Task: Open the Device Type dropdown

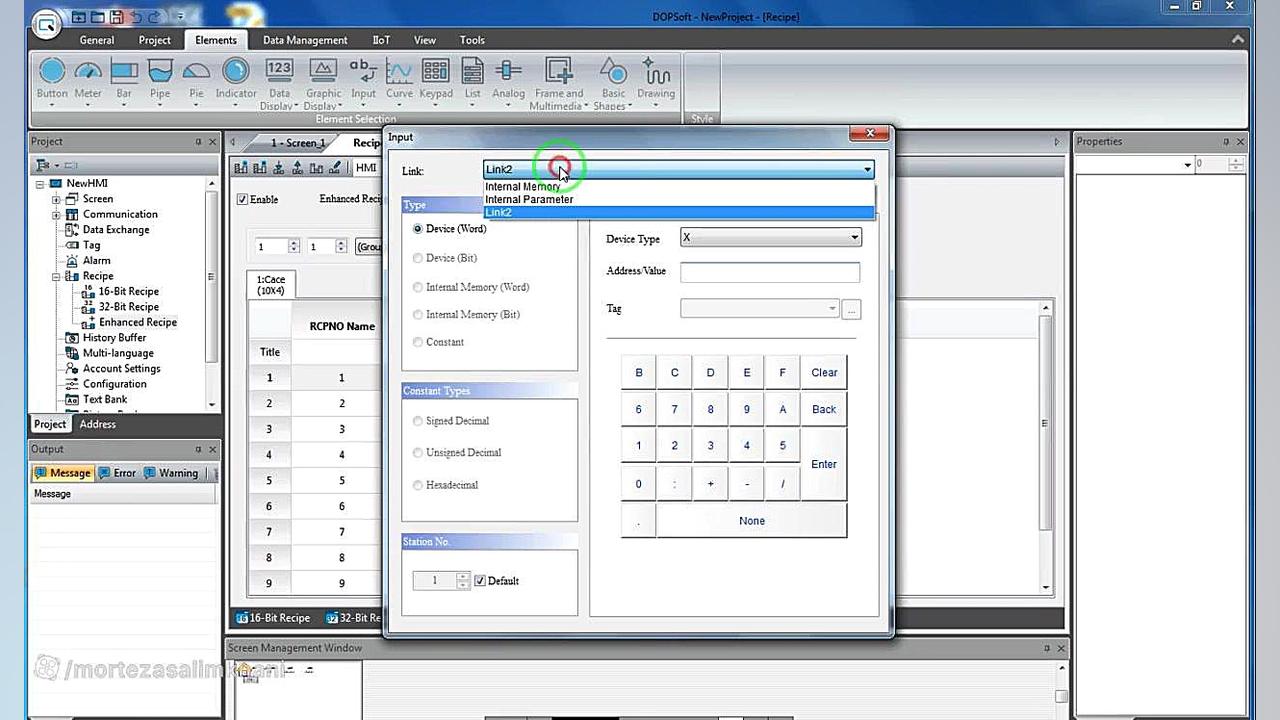Action: click(x=853, y=237)
